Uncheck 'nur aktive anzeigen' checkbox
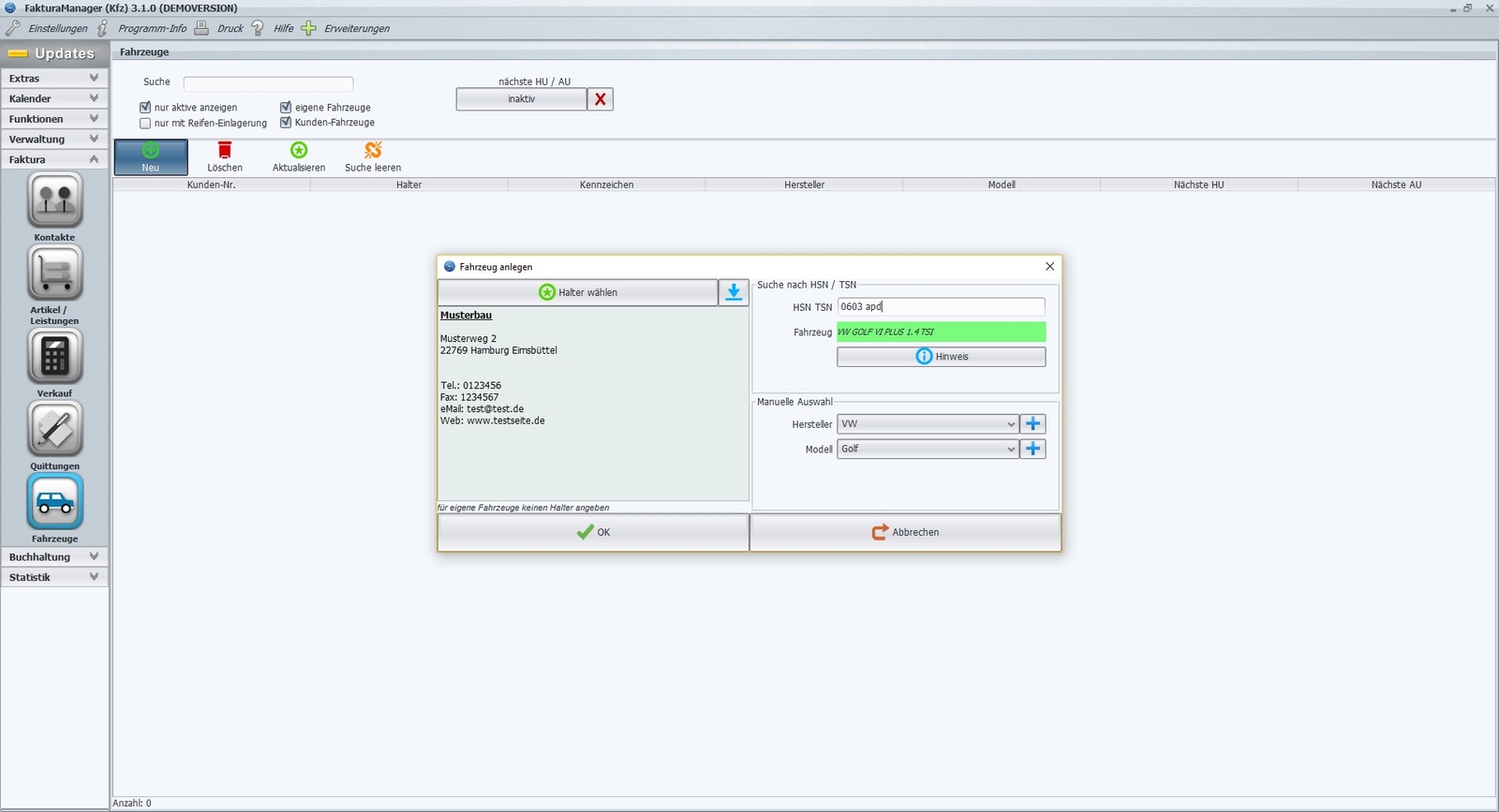Viewport: 1499px width, 812px height. tap(145, 108)
